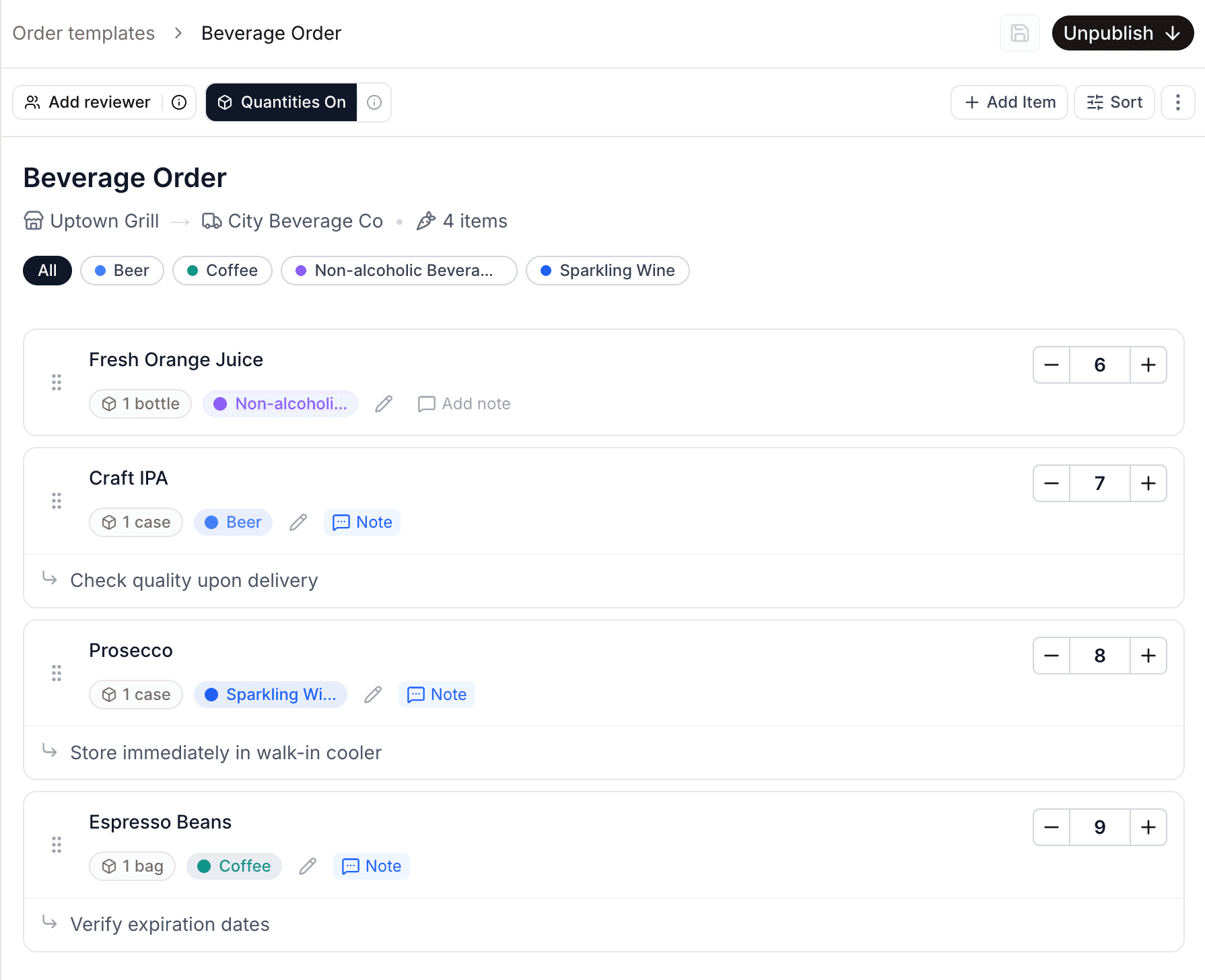Click pencil edit icon for Fresh Orange Juice
1205x980 pixels.
coord(384,404)
